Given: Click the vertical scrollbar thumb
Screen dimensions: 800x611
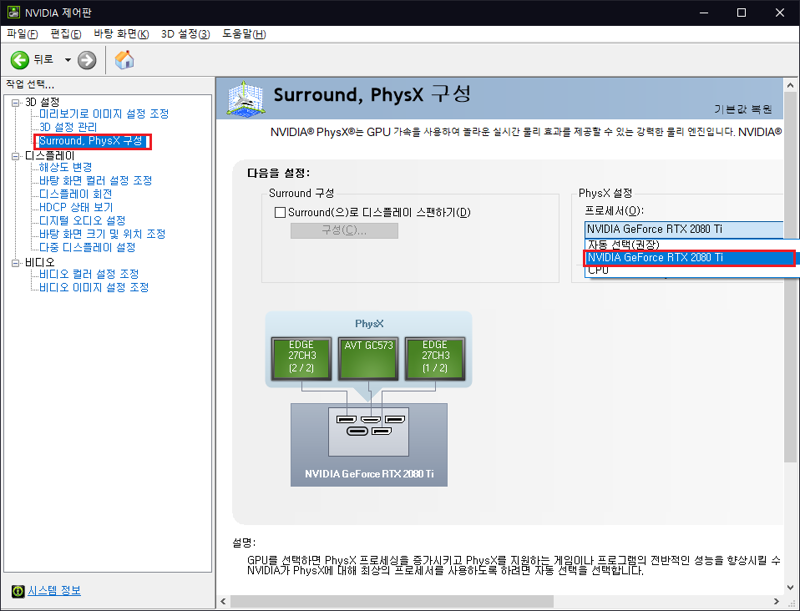Looking at the screenshot, I should 790,277.
